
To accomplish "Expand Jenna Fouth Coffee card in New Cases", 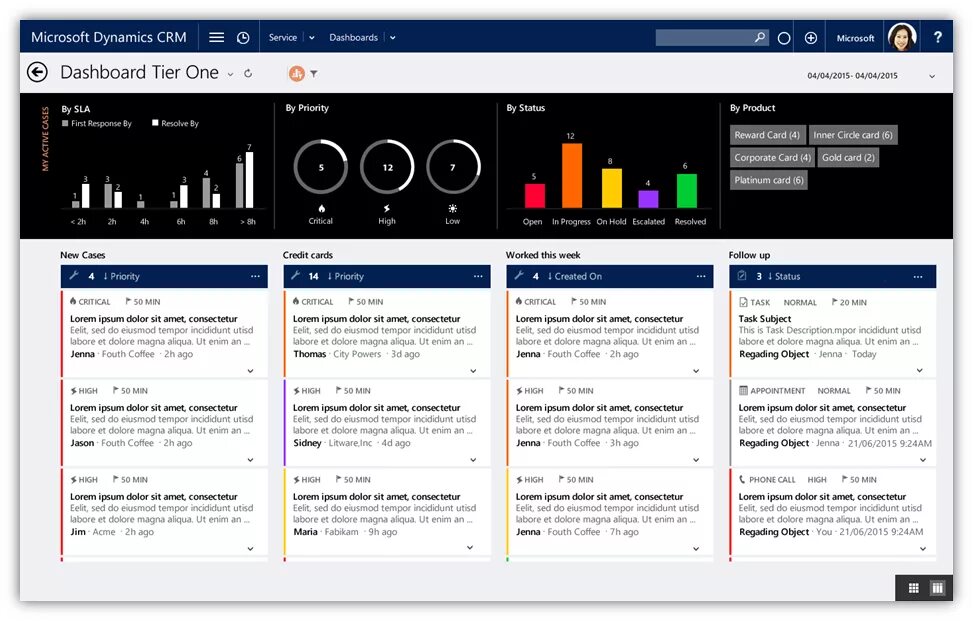I will [x=251, y=371].
